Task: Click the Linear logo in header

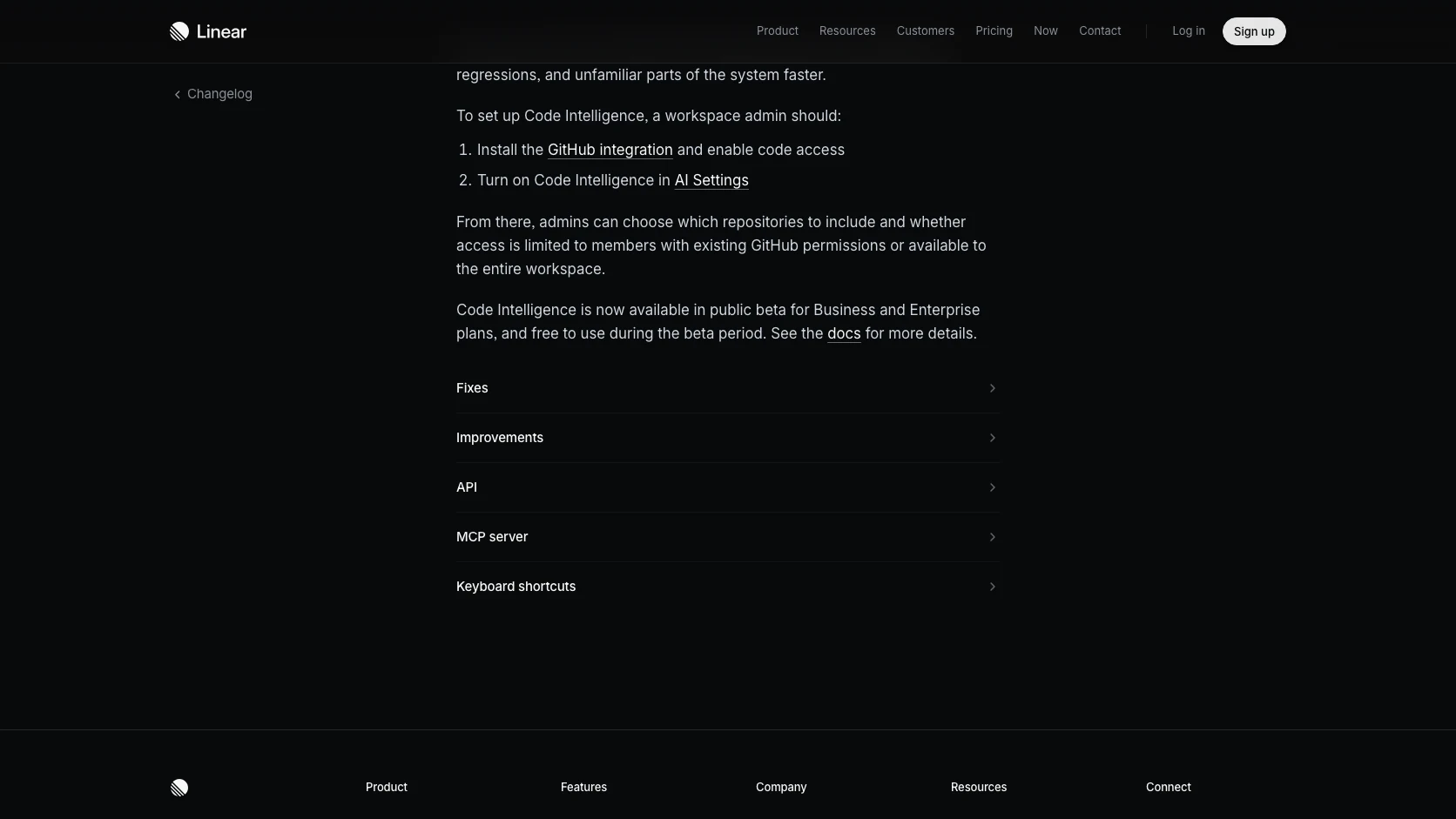Action: (208, 31)
